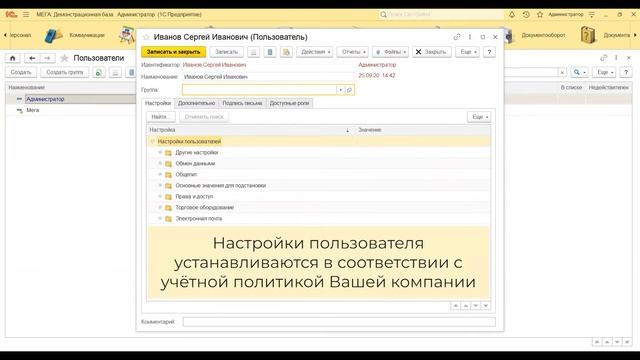Open Группа field link icon
This screenshot has height=360, width=640.
coord(349,90)
